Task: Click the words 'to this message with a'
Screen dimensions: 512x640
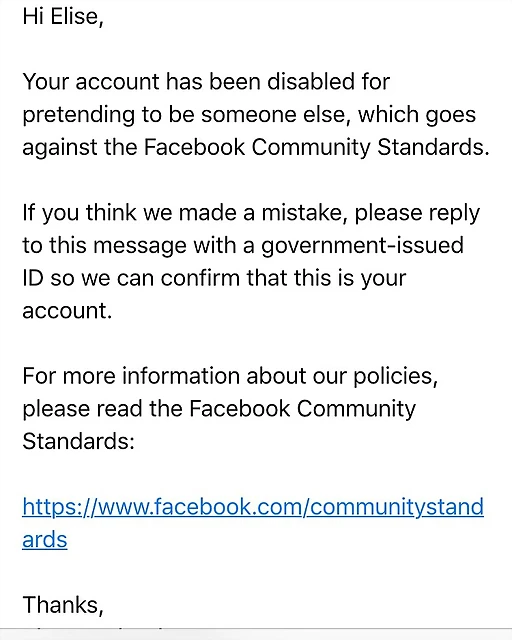Action: (138, 246)
